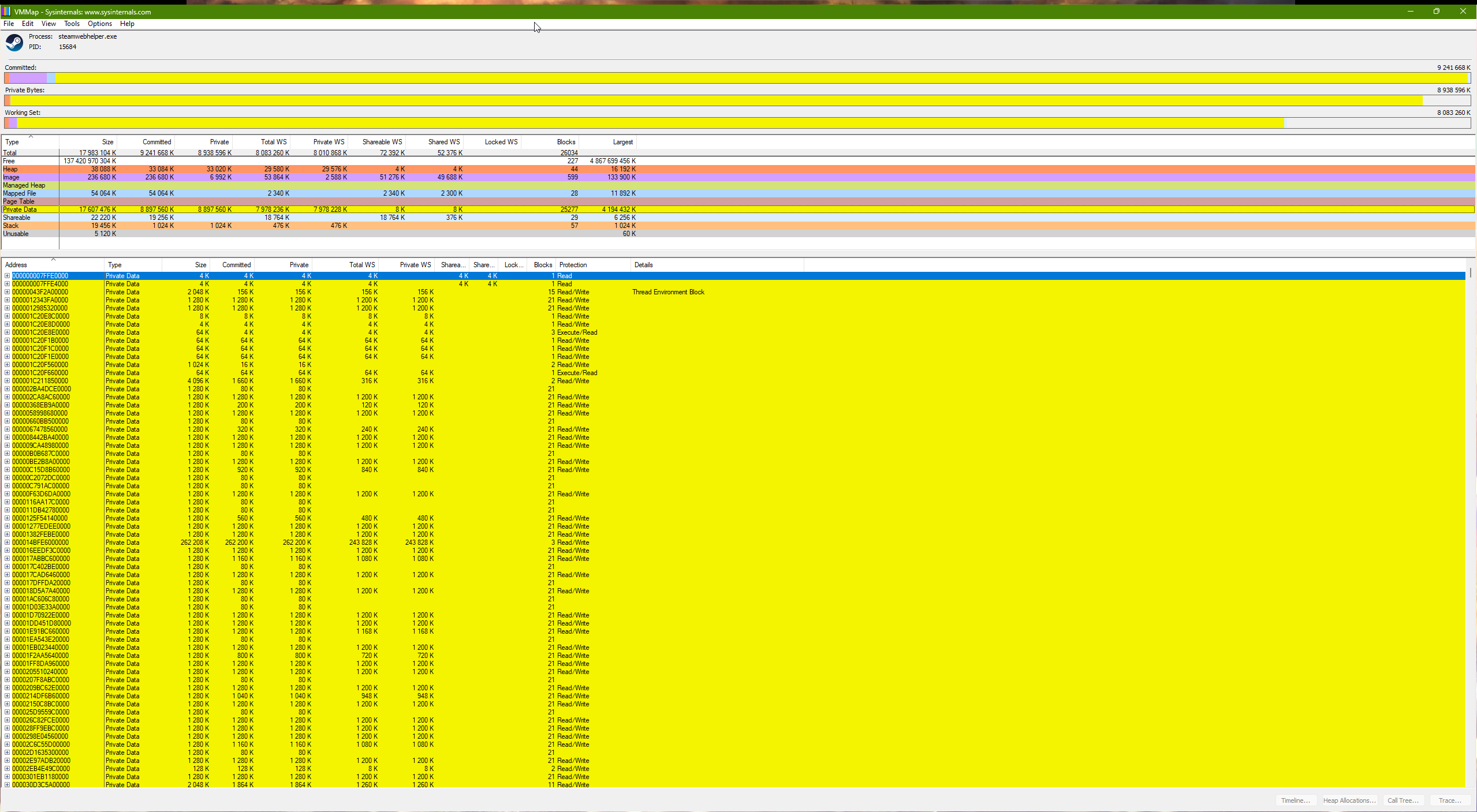Open the View menu
Viewport: 1477px width, 812px height.
(49, 24)
